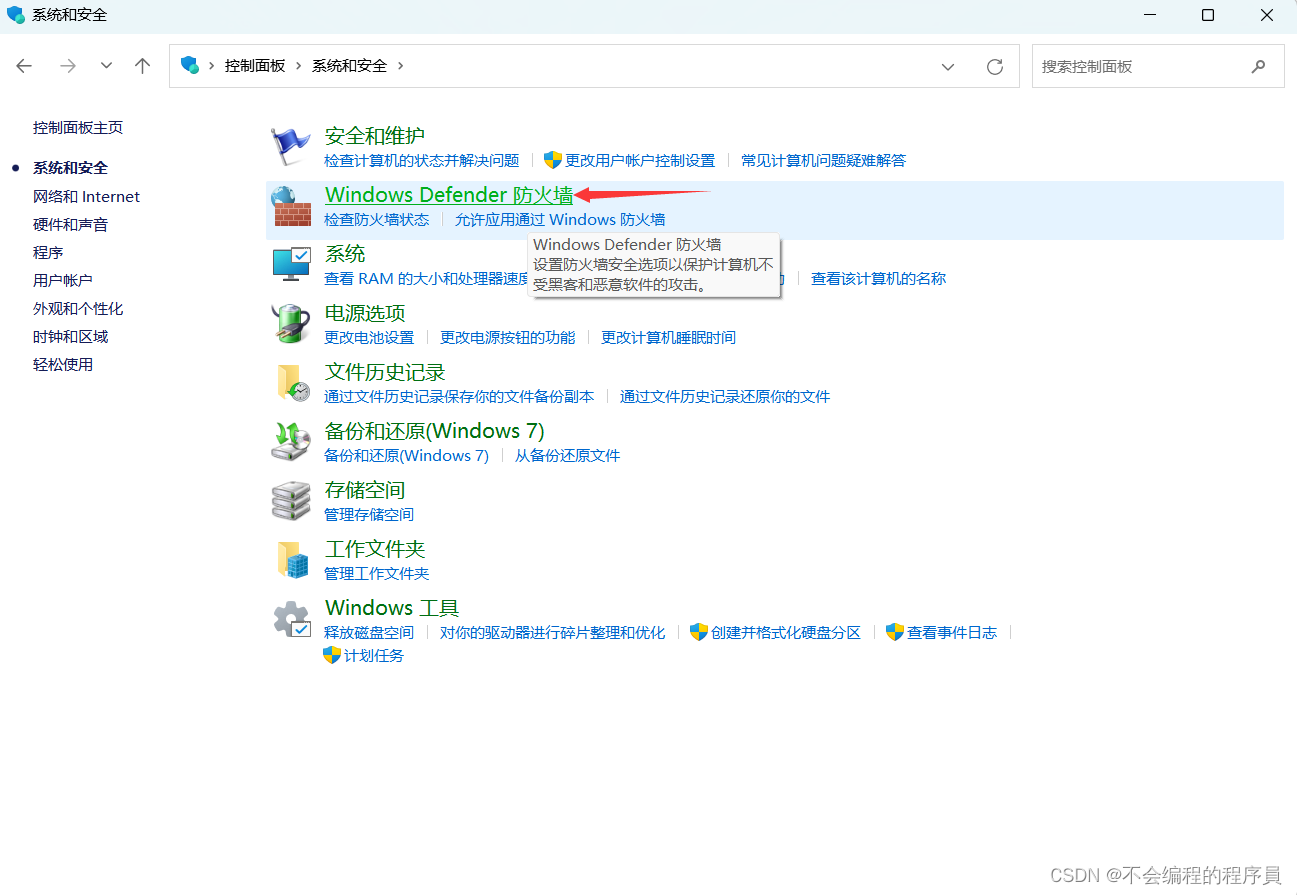Open 网络和 Internet category
The width and height of the screenshot is (1297, 895).
click(x=86, y=197)
